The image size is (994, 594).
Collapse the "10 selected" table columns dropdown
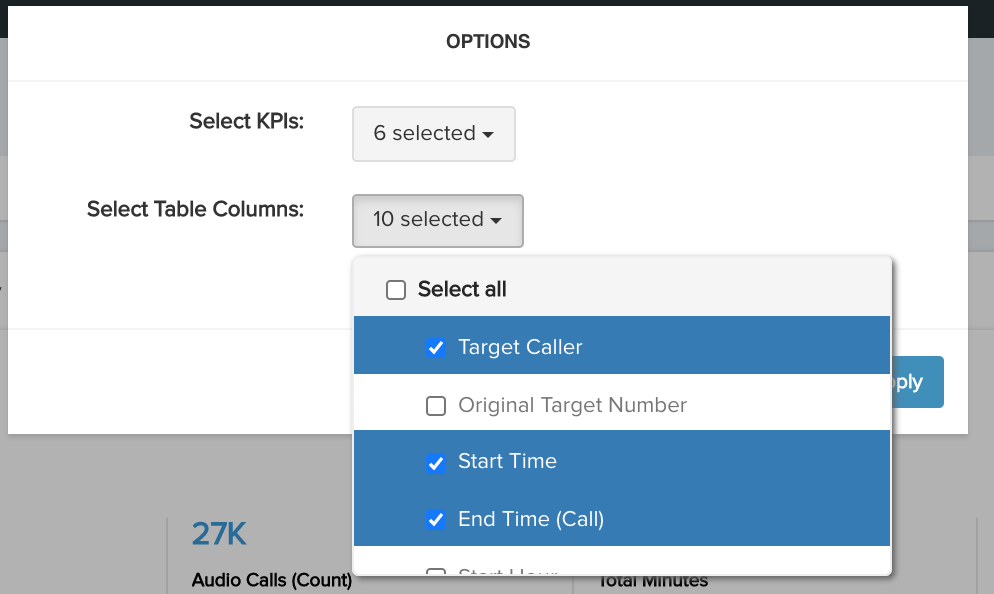(x=437, y=221)
